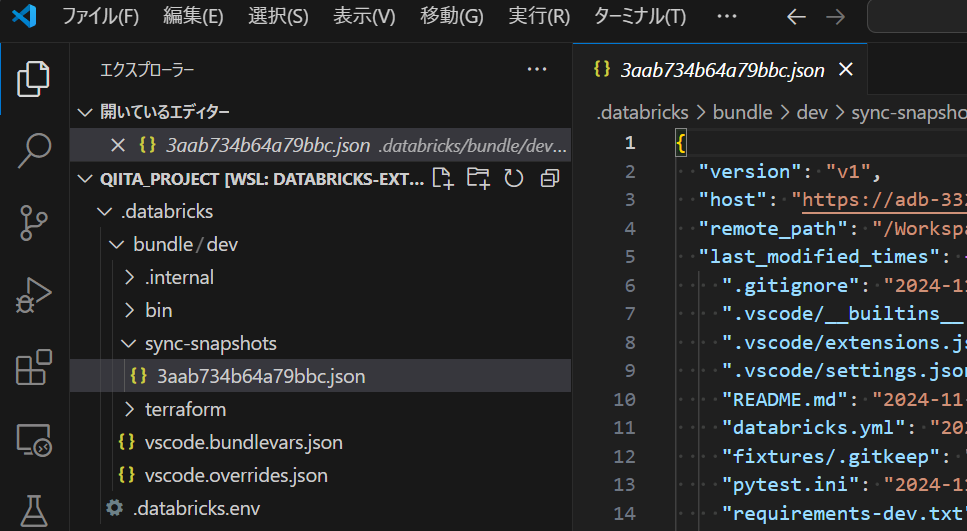The height and width of the screenshot is (531, 967).
Task: Open the 編集(E) menu
Action: coord(193,17)
